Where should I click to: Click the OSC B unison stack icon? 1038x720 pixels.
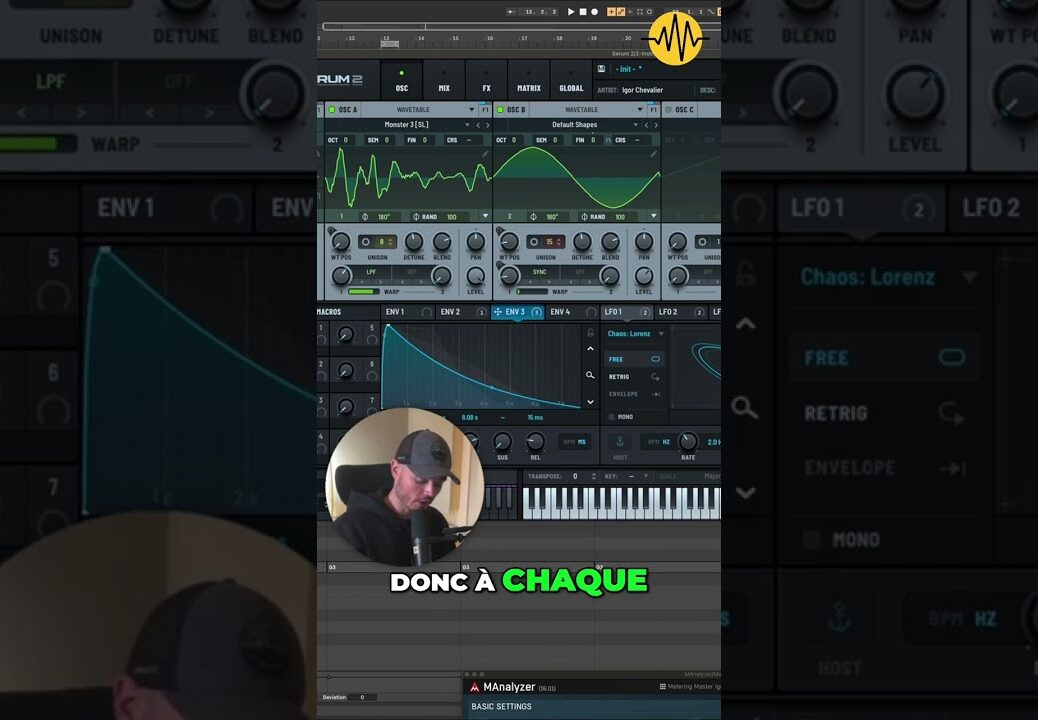534,242
